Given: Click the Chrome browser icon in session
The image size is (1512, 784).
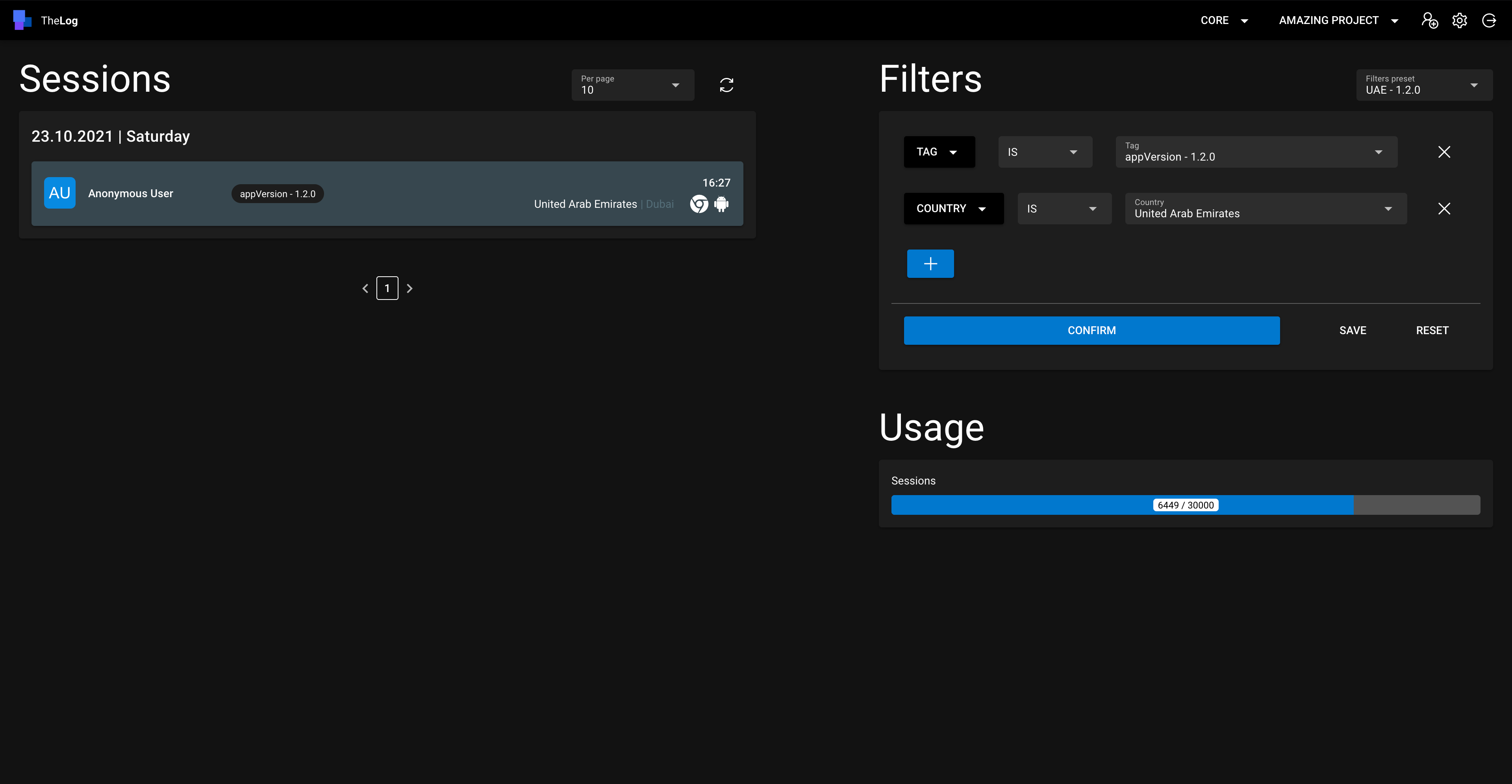Looking at the screenshot, I should tap(699, 204).
